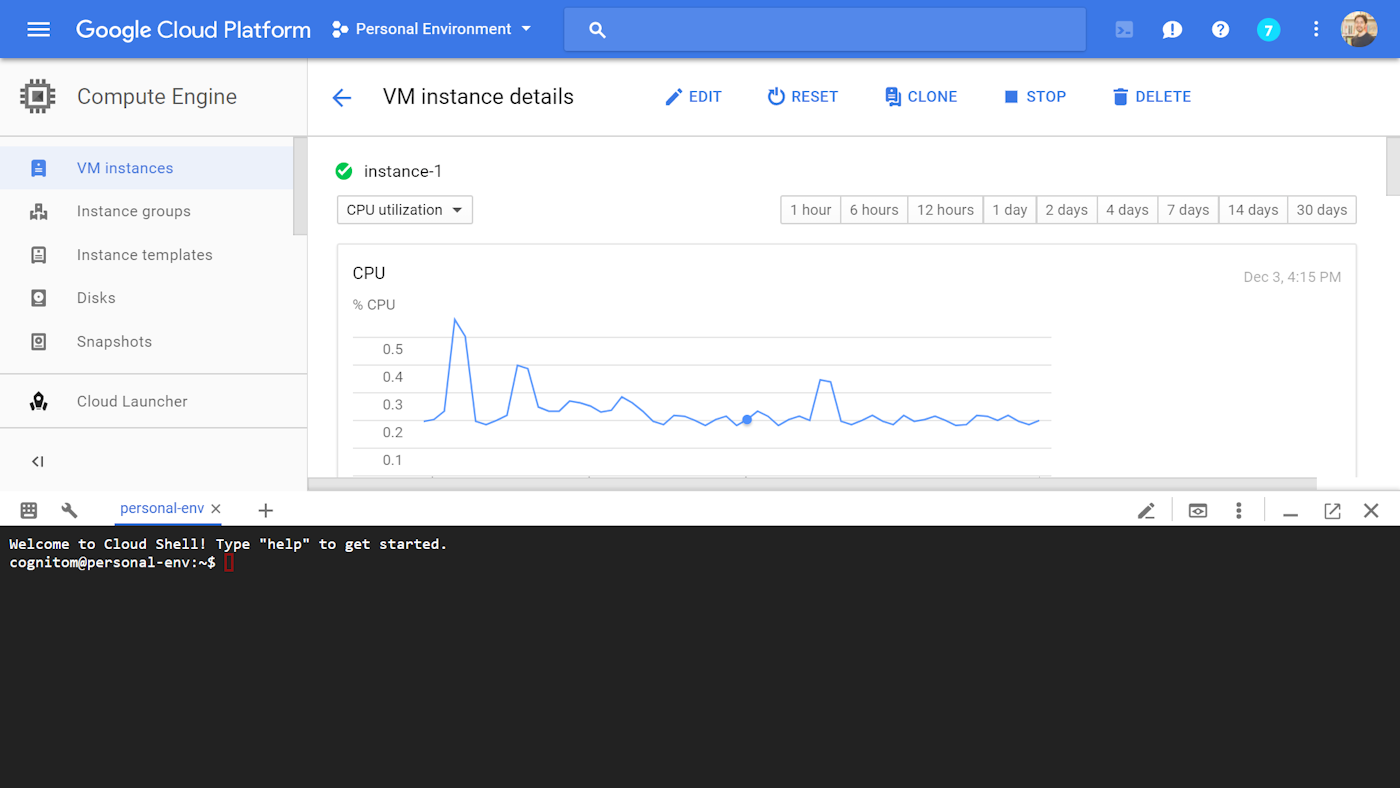Select the 1 hour time range

tap(811, 210)
